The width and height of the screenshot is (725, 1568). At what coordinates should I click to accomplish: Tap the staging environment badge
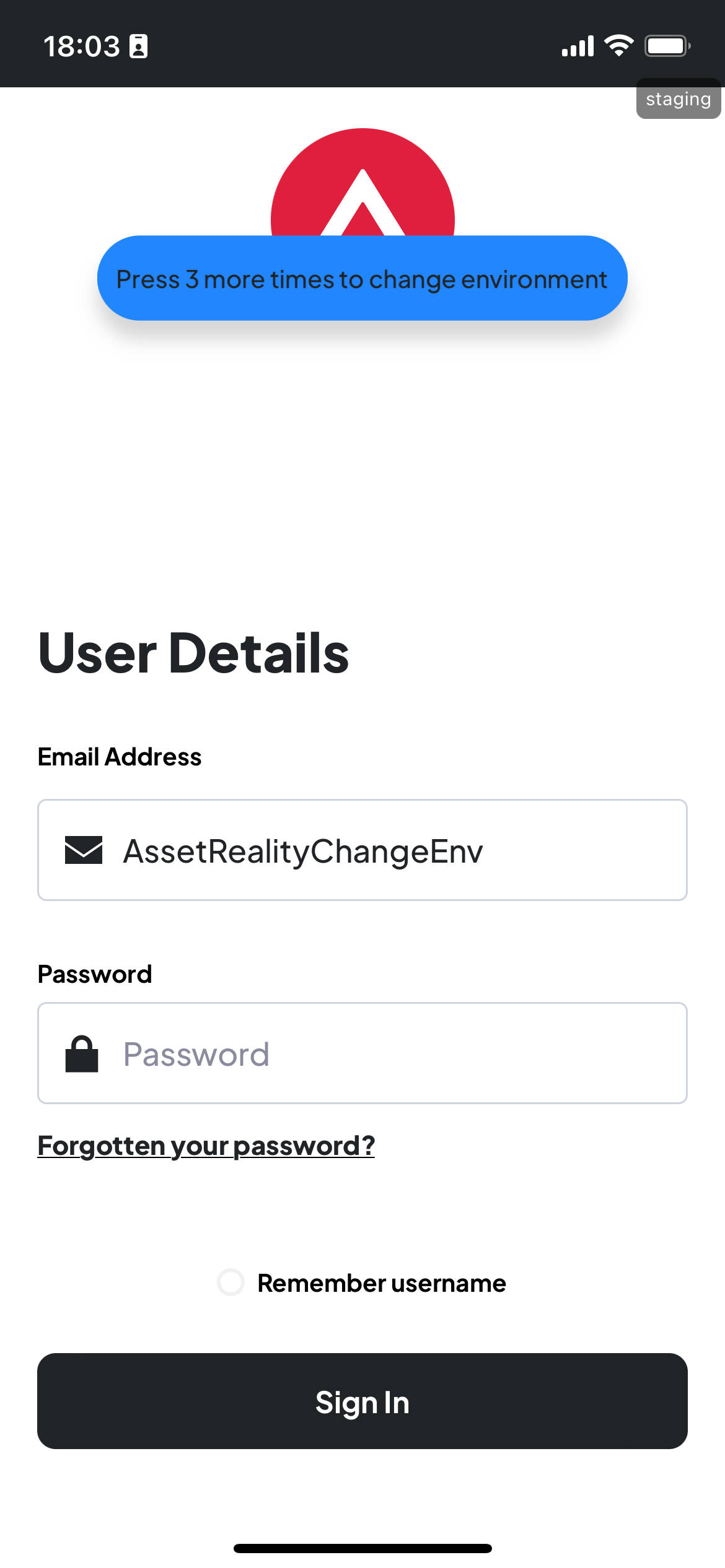pos(678,99)
